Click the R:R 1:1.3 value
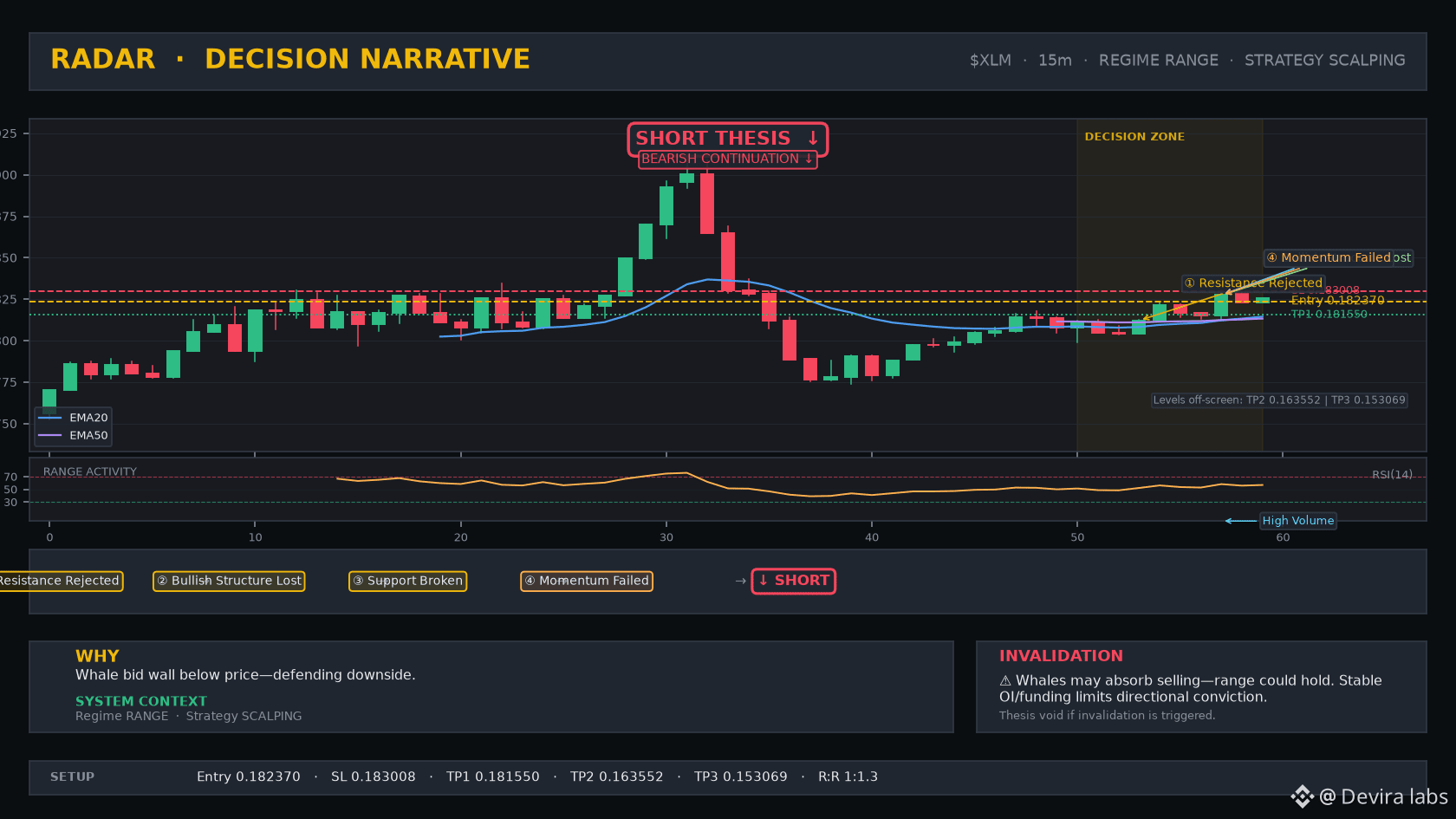The height and width of the screenshot is (819, 1456). click(848, 777)
